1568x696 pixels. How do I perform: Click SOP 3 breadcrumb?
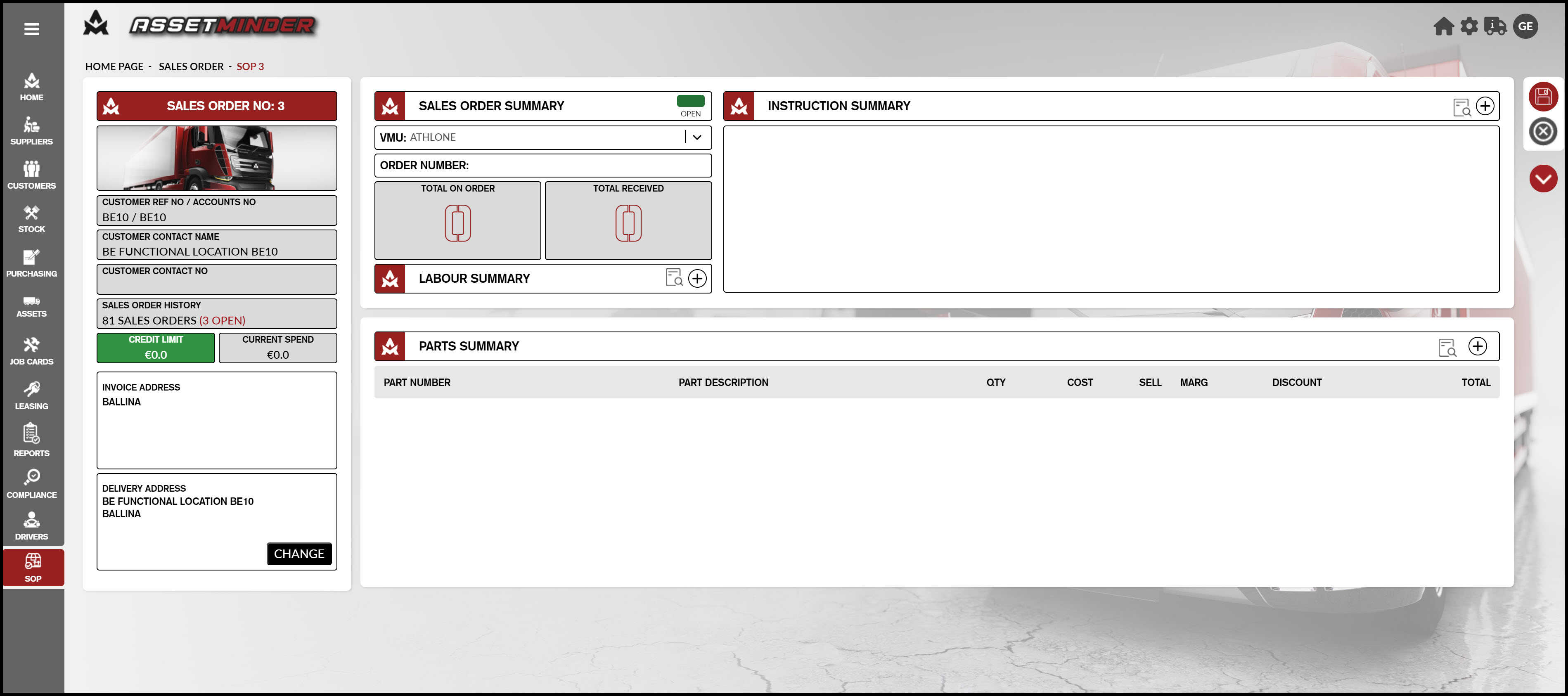[x=250, y=66]
